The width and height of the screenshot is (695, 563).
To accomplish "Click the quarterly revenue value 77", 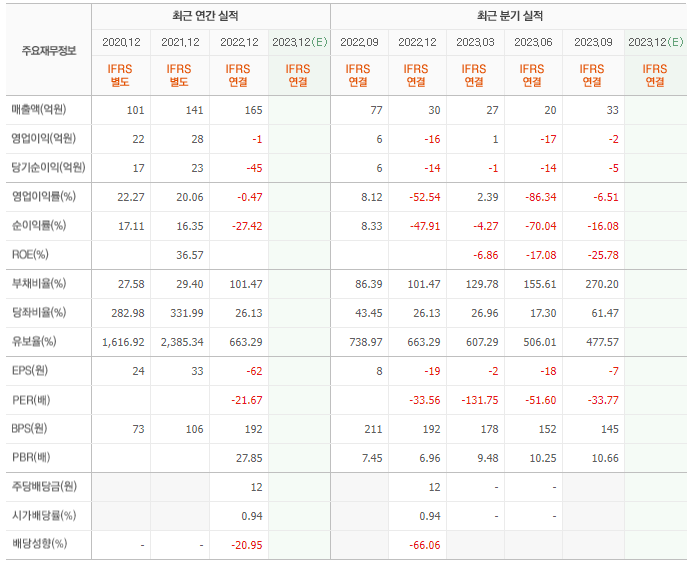I will point(376,110).
